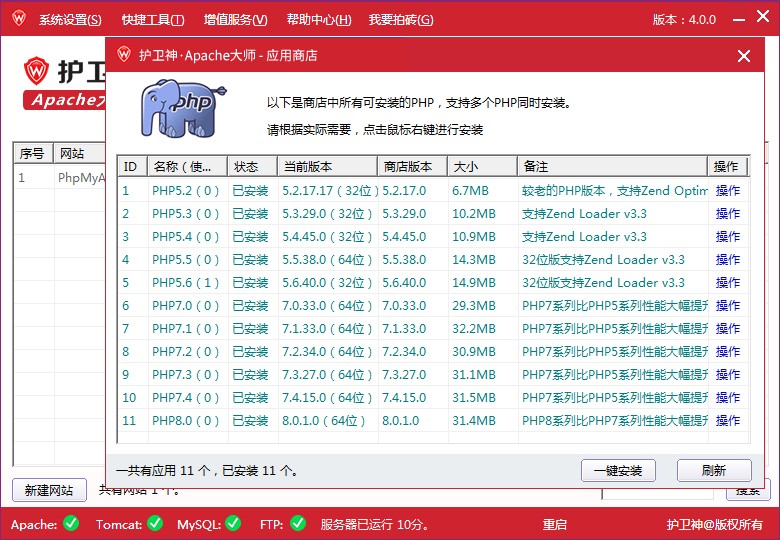
Task: Click the MySQL green status checkmark
Action: point(232,523)
